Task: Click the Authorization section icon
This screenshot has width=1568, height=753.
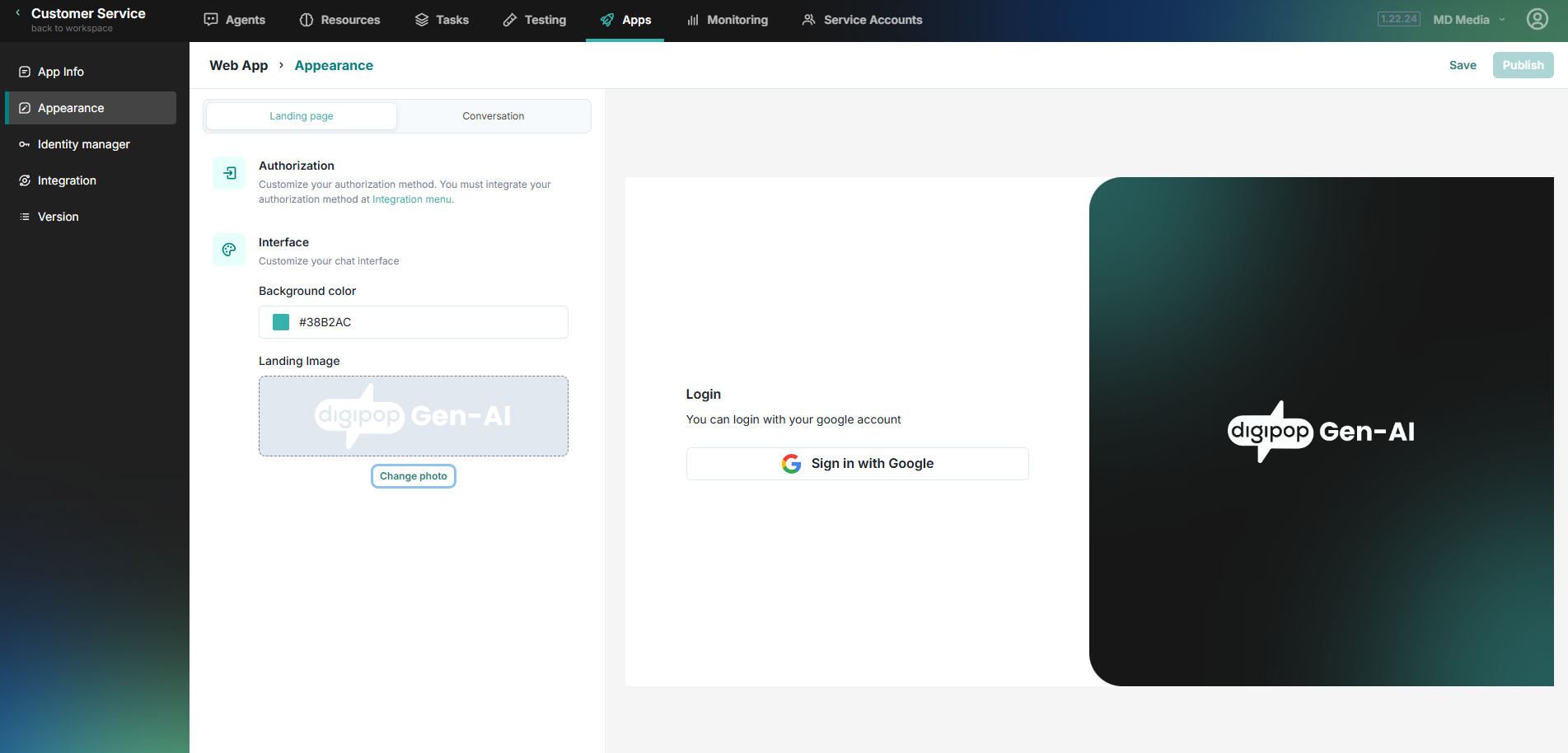Action: click(229, 173)
